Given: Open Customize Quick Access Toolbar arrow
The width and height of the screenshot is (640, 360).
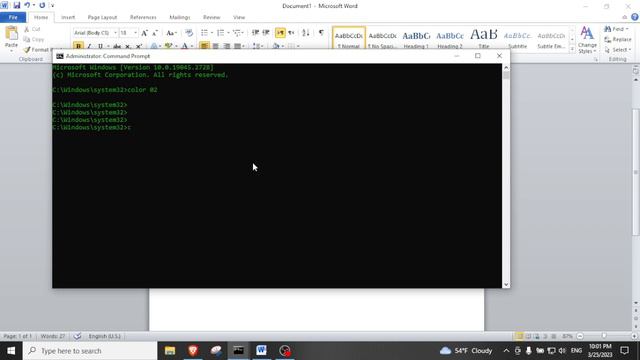Looking at the screenshot, I should point(52,5).
